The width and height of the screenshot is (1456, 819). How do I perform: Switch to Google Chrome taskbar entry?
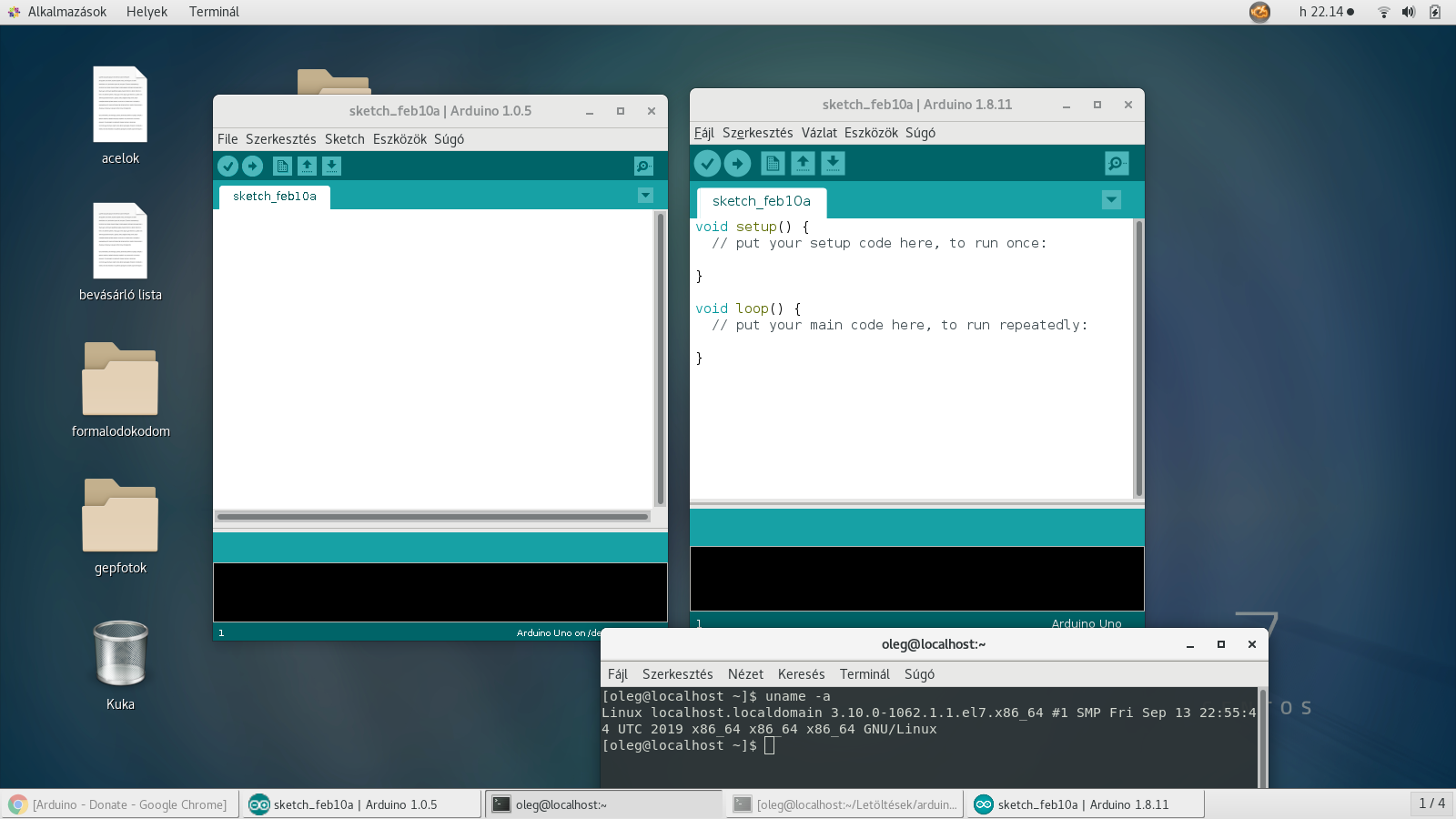[120, 804]
